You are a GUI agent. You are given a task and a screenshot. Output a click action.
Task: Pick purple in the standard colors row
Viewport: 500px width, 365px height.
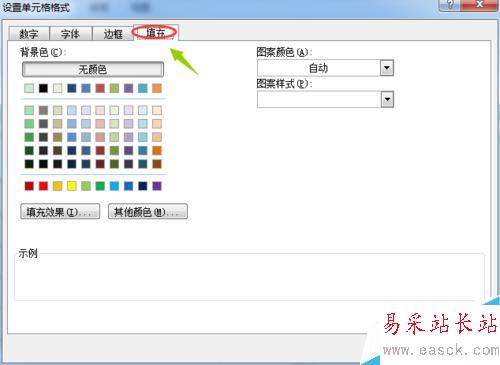(x=157, y=186)
